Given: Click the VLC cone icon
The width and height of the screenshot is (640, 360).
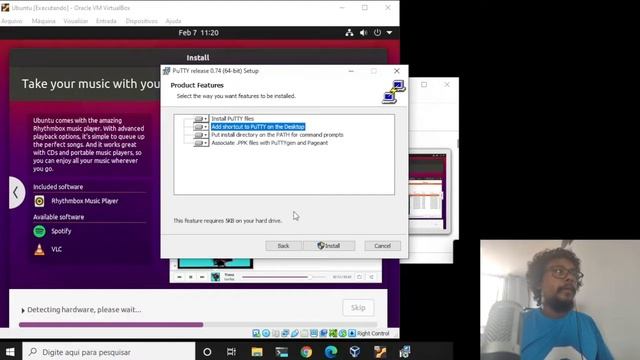Looking at the screenshot, I should [39, 249].
